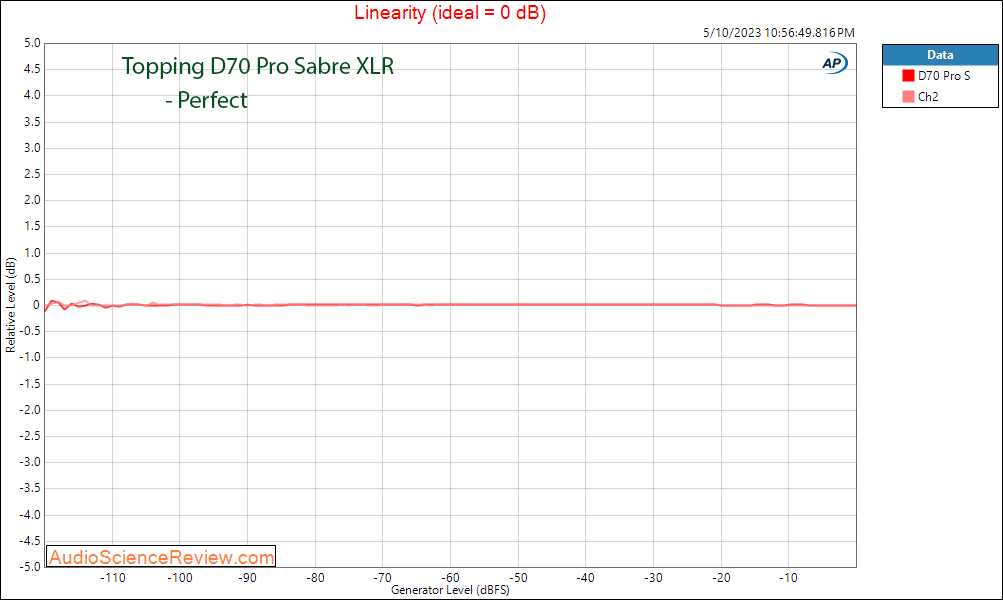
Task: Click the timestamp 5/10/2023 10:56:49.816 PM
Action: 778,33
